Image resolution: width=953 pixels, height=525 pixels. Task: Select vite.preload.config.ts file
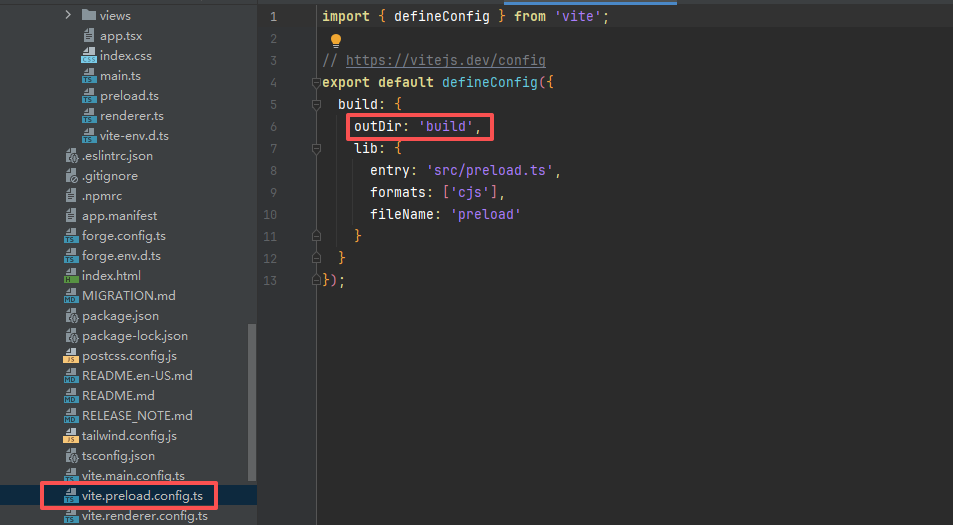pos(142,496)
